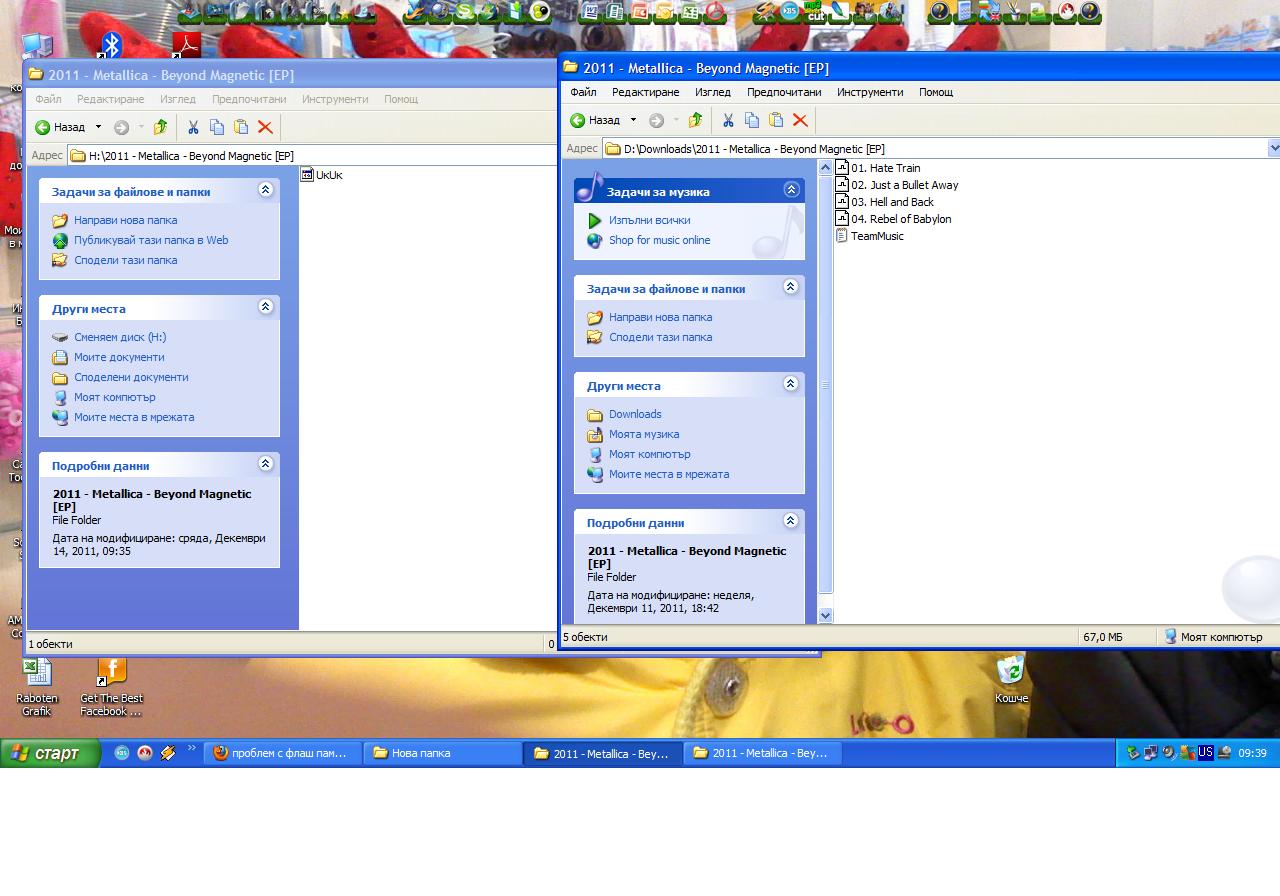This screenshot has height=896, width=1280.
Task: Click the scroll down arrow in right sidebar
Action: [x=825, y=615]
